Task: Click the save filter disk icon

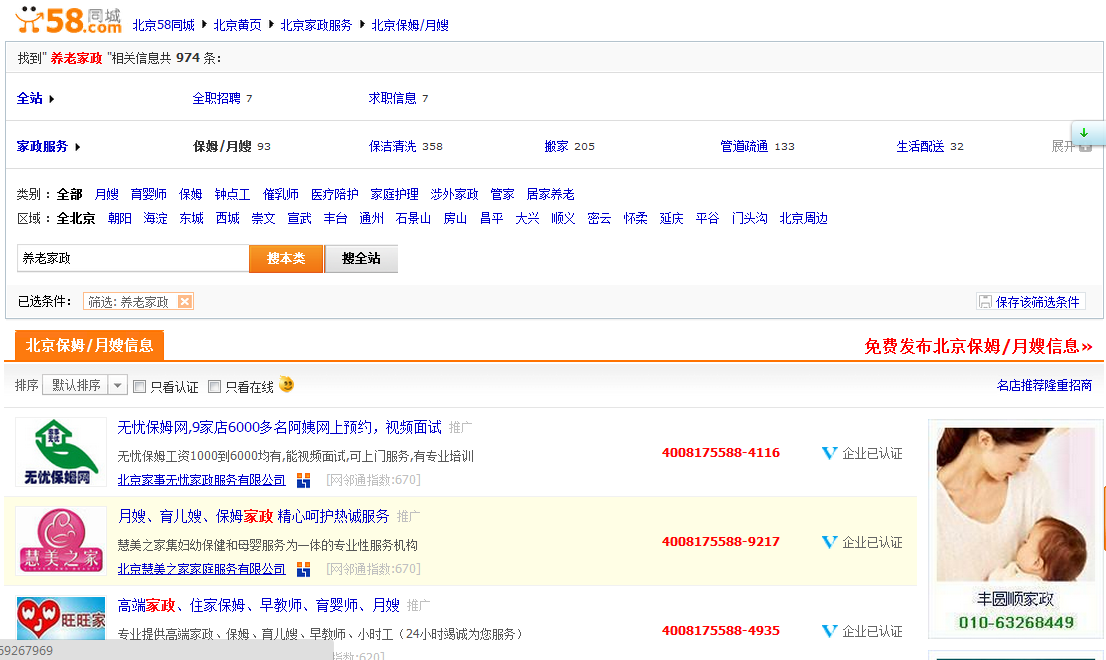Action: pos(985,302)
